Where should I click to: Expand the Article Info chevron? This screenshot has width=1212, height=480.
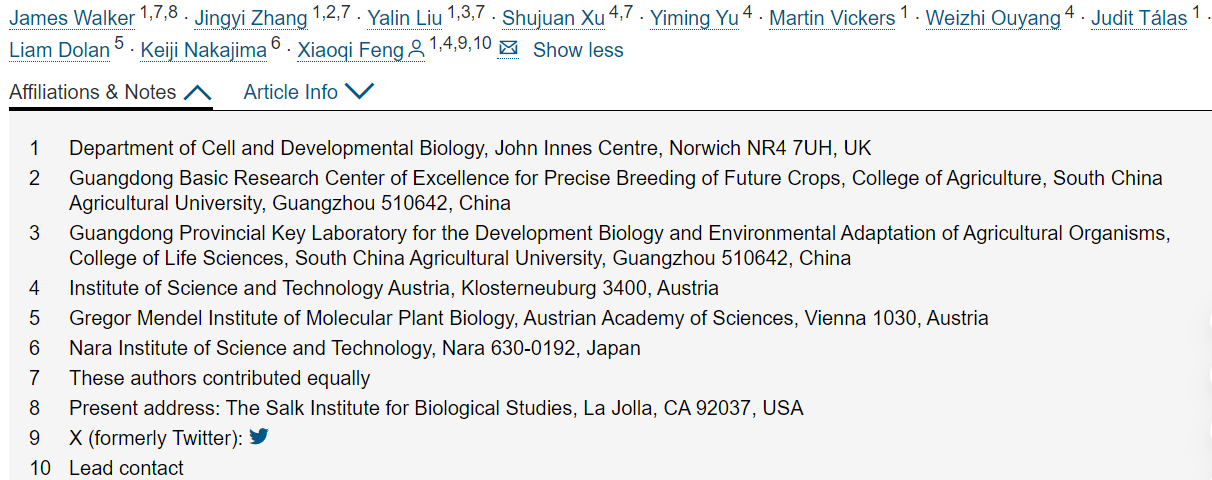click(x=359, y=92)
